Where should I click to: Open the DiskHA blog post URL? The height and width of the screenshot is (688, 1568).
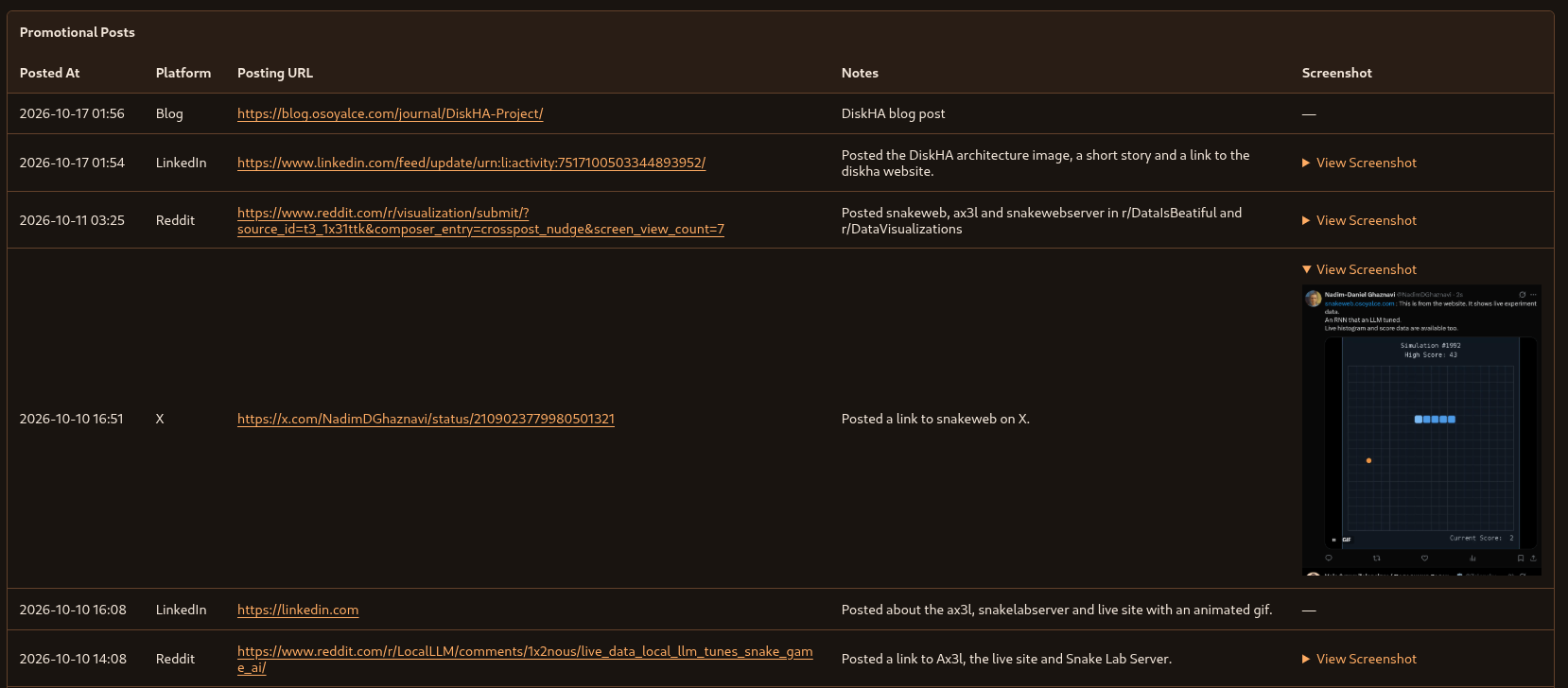coord(390,113)
